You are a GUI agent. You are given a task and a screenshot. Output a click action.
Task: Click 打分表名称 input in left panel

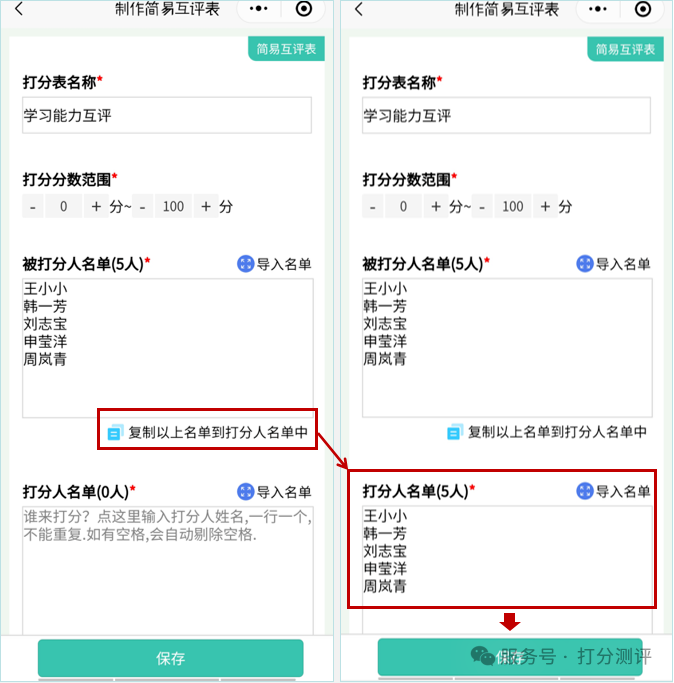pyautogui.click(x=167, y=115)
